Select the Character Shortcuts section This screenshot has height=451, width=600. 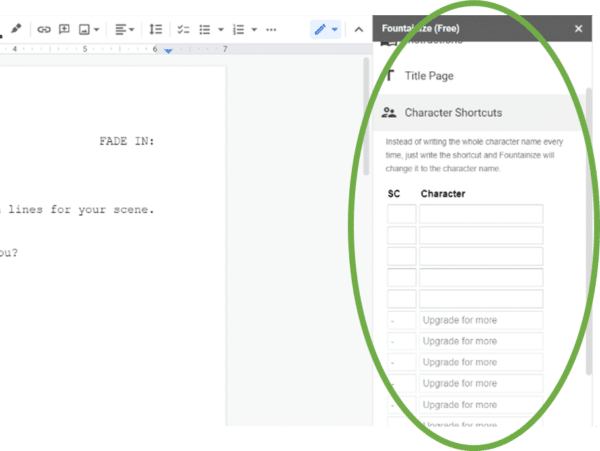(453, 113)
